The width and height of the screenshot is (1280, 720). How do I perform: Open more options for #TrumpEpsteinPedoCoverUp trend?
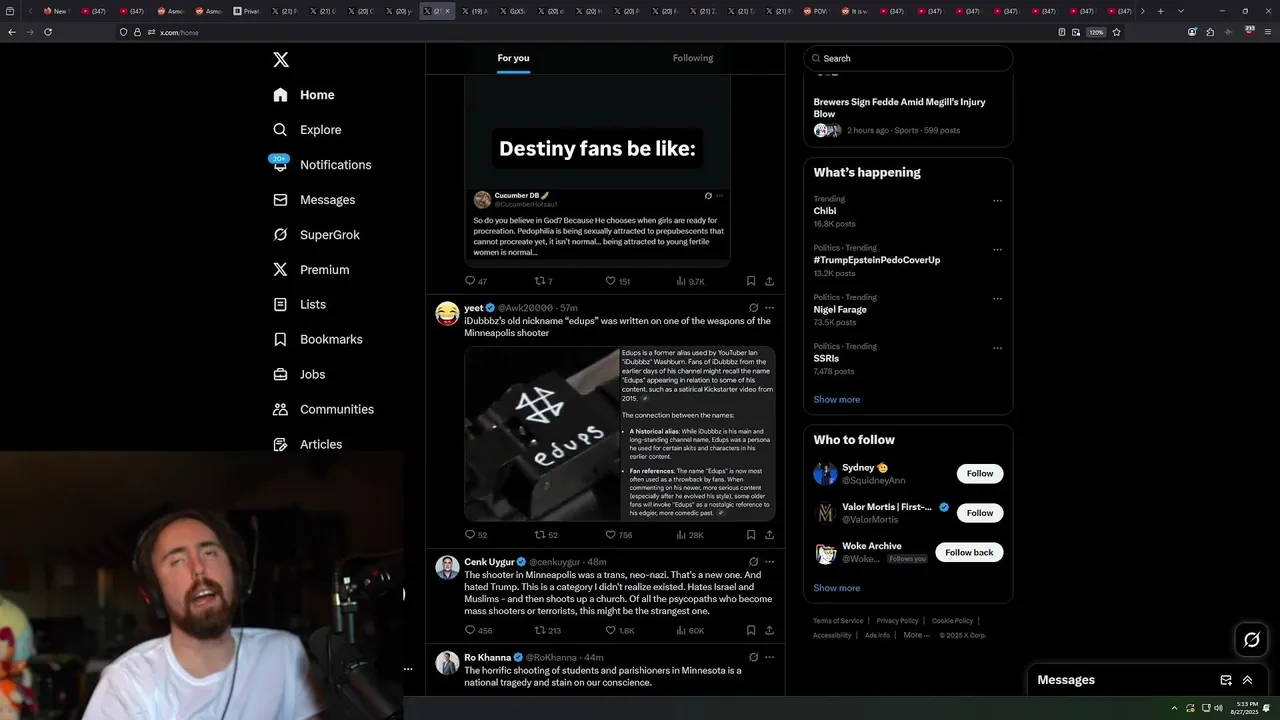pos(997,250)
